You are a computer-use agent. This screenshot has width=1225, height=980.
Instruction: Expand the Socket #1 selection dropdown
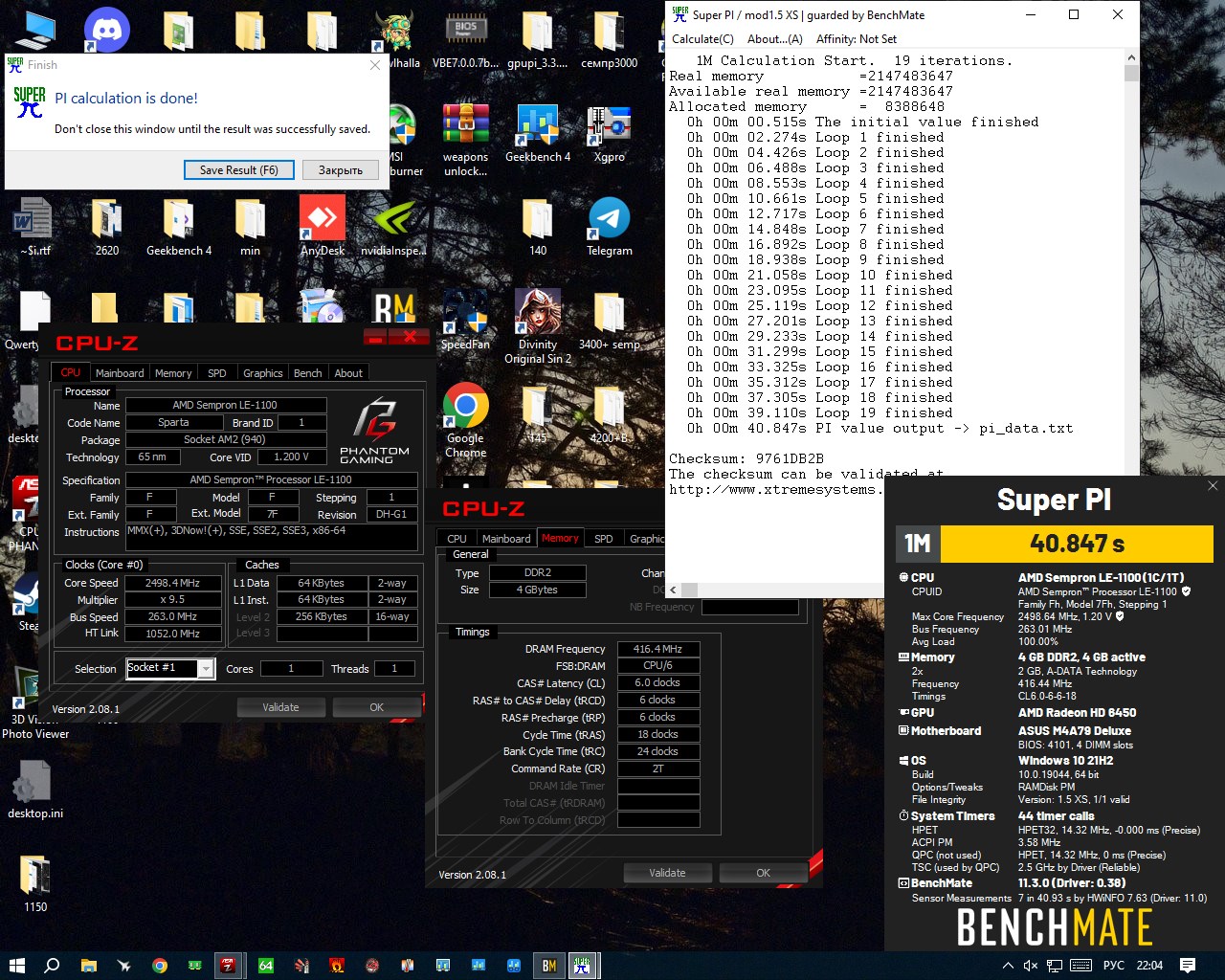pos(206,669)
